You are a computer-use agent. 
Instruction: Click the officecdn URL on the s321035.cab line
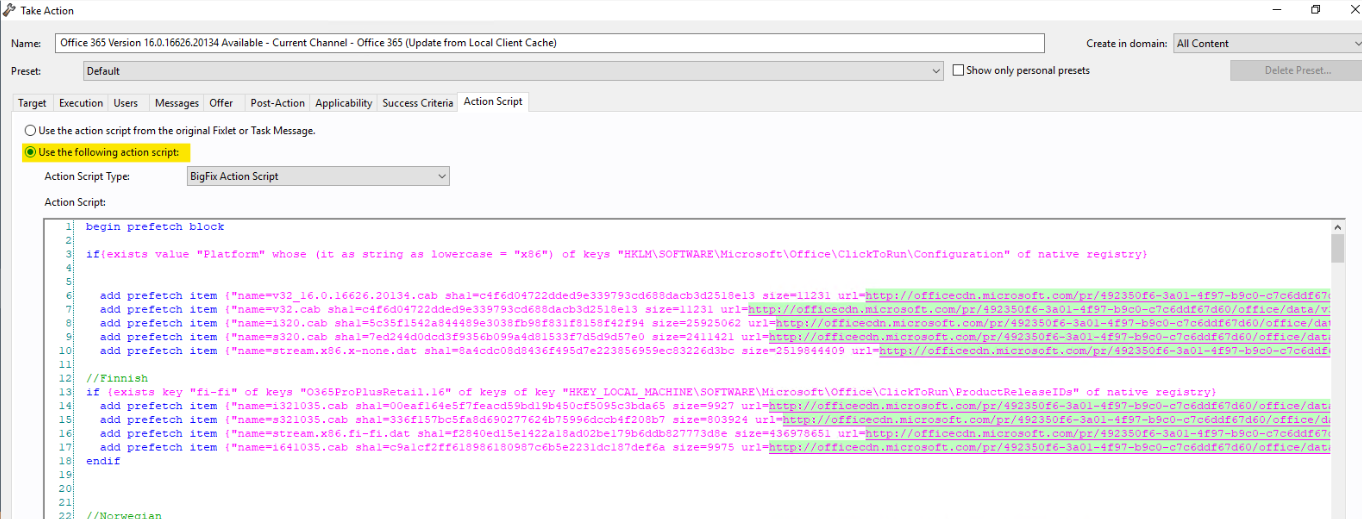(x=1056, y=420)
